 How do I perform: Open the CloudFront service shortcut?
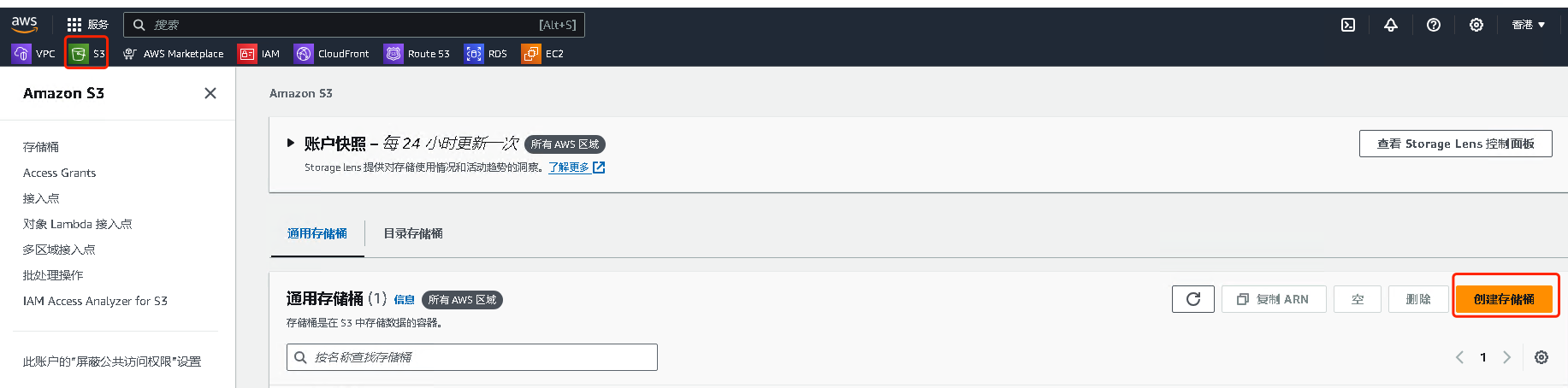click(332, 54)
